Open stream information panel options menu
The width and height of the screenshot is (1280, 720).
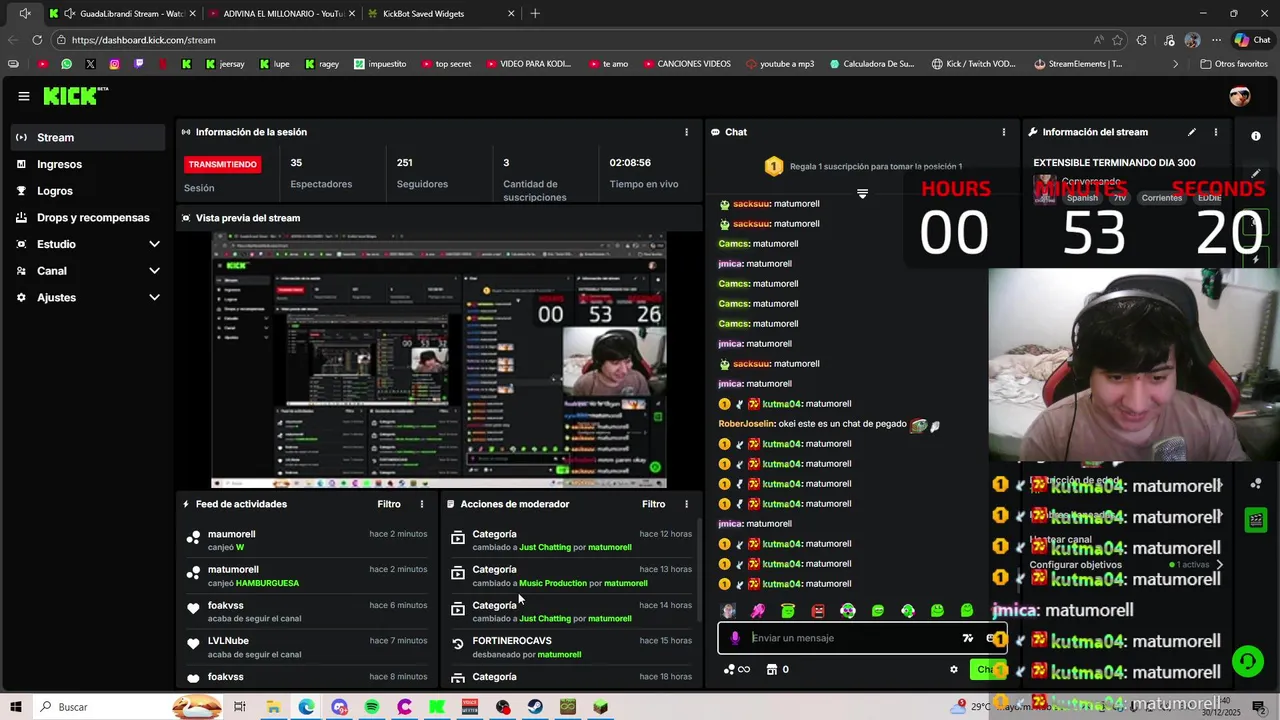coord(1216,132)
